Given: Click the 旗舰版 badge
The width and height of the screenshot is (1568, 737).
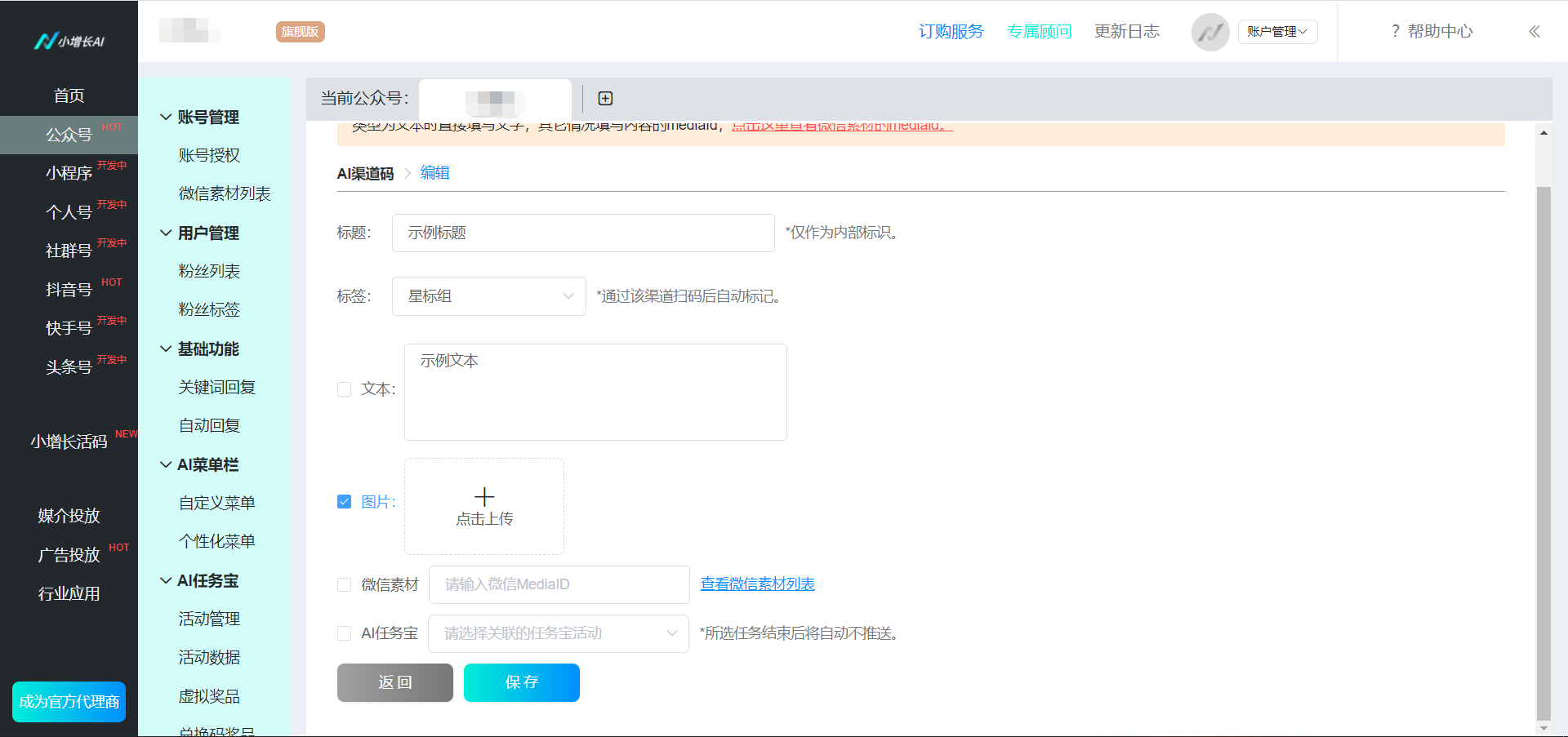Looking at the screenshot, I should 301,32.
